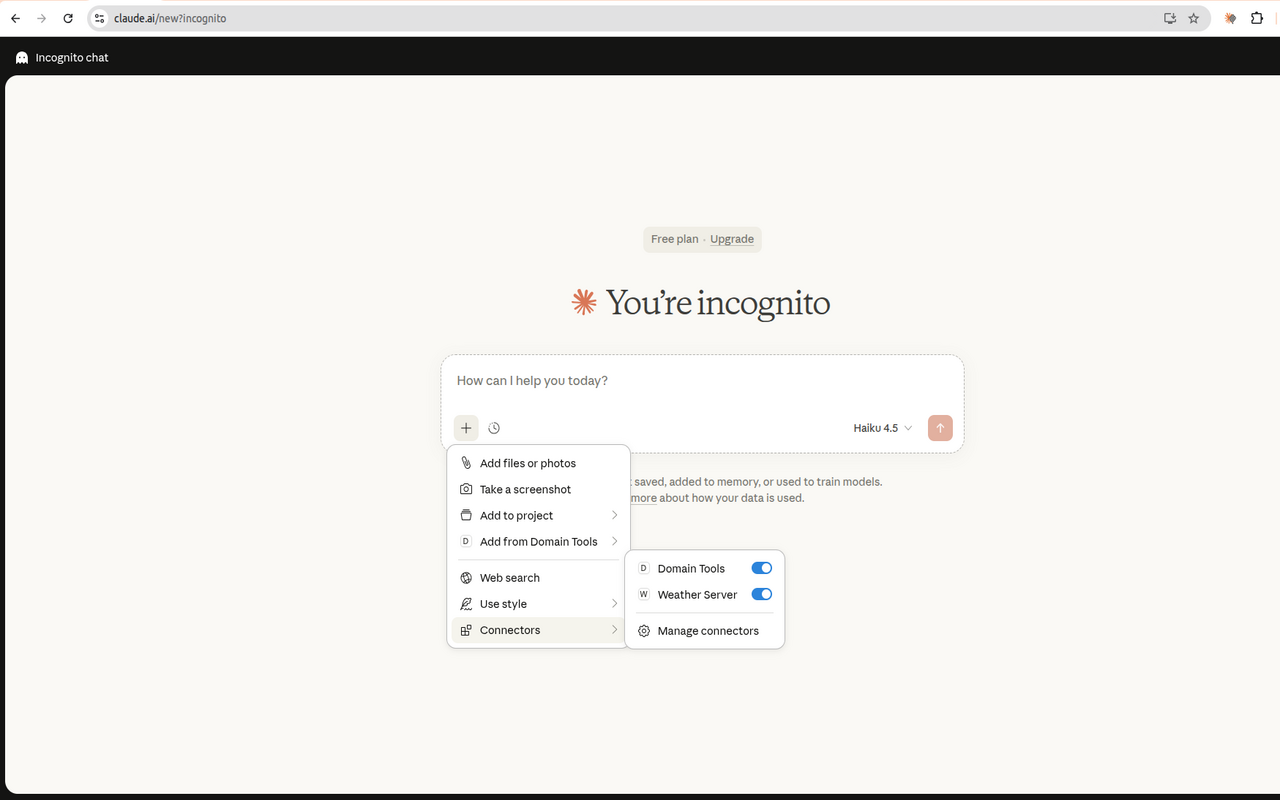Click the orange send arrow button
Image resolution: width=1280 pixels, height=800 pixels.
tap(940, 428)
